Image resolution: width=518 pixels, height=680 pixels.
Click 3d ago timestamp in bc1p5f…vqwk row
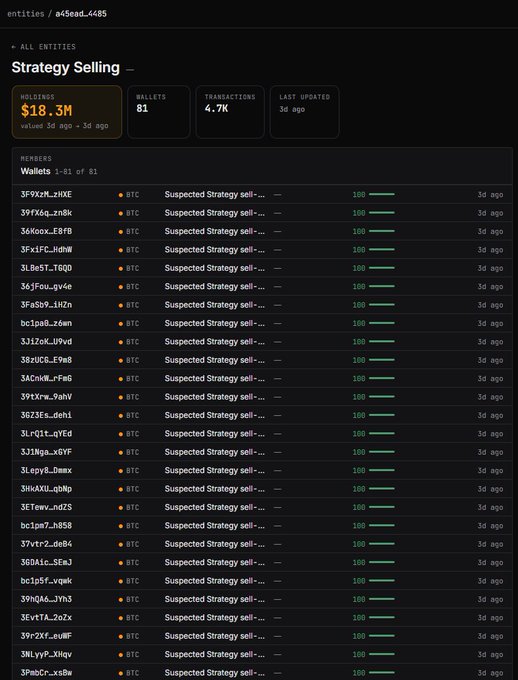(490, 581)
